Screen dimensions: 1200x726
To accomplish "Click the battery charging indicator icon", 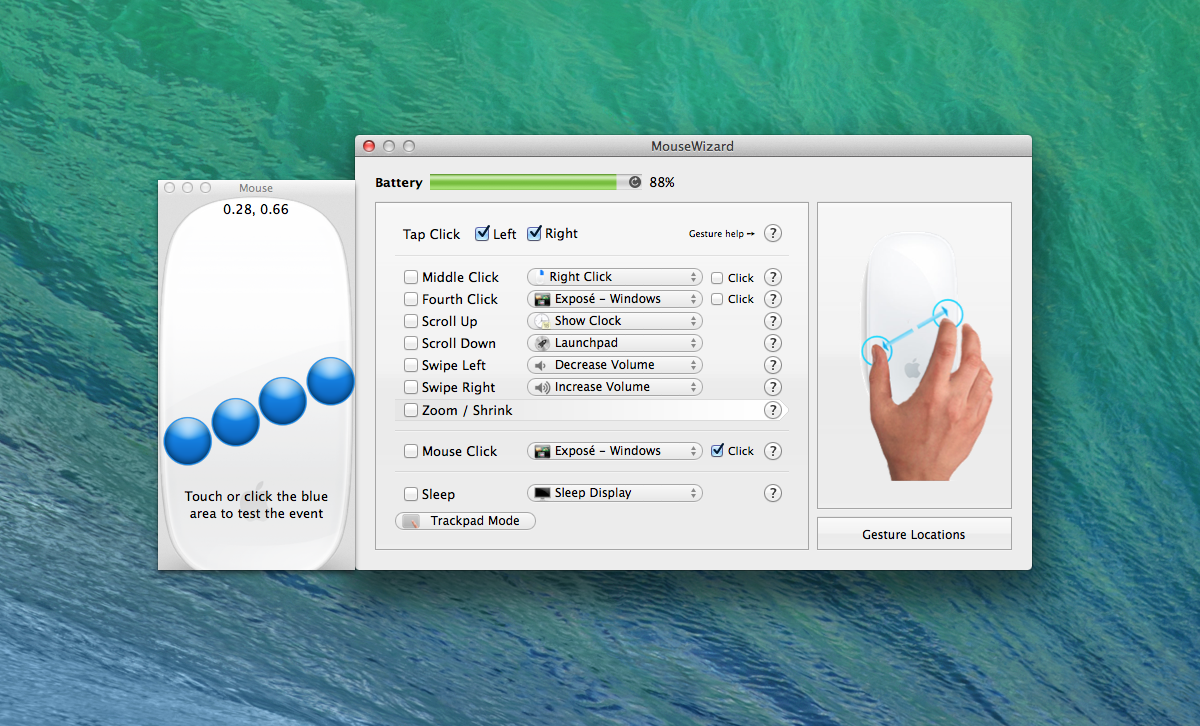I will click(635, 183).
